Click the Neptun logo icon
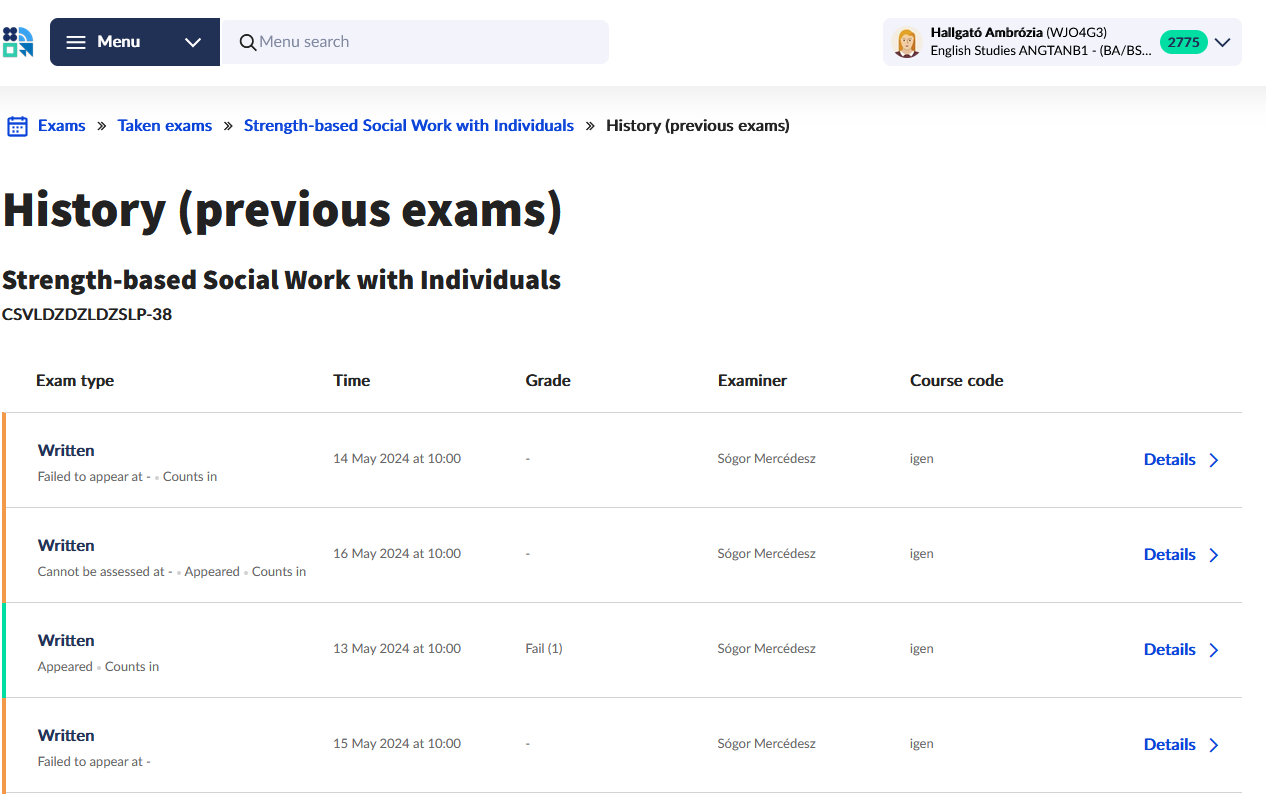The height and width of the screenshot is (794, 1266). point(18,42)
